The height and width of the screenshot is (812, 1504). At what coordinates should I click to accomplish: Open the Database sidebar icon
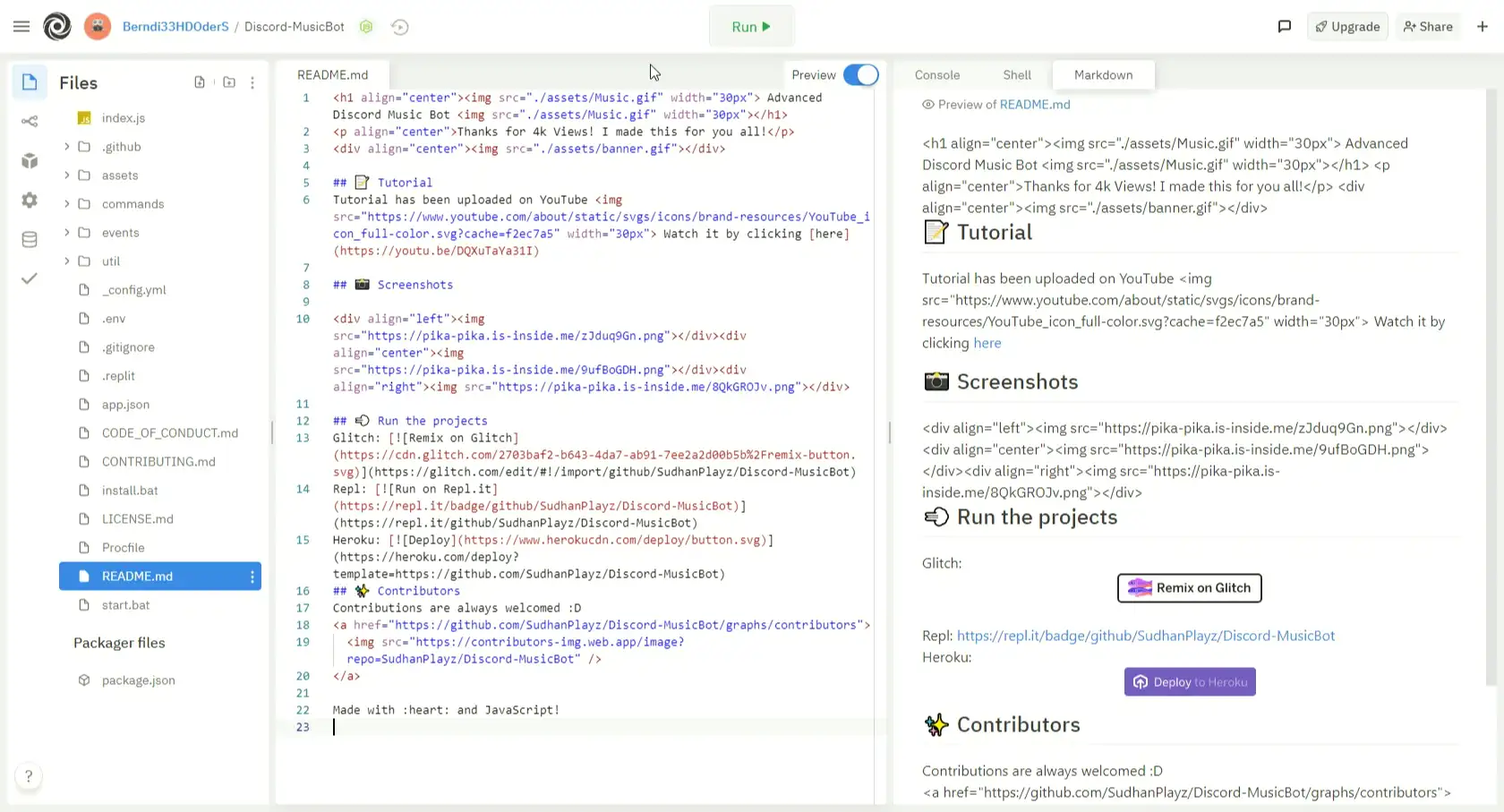pos(30,240)
